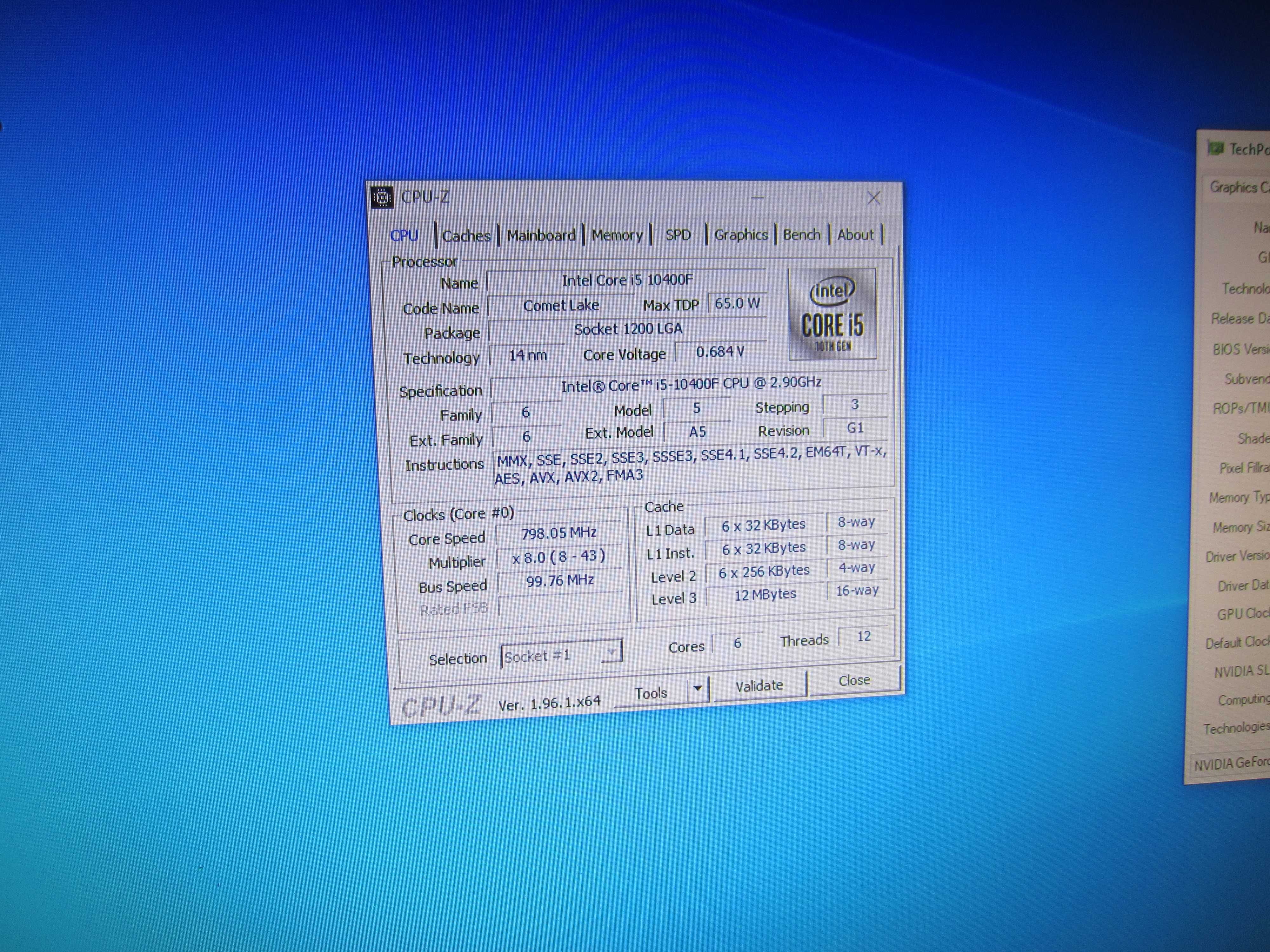This screenshot has height=952, width=1270.
Task: Close CPU-Z with the title bar X
Action: pyautogui.click(x=873, y=198)
